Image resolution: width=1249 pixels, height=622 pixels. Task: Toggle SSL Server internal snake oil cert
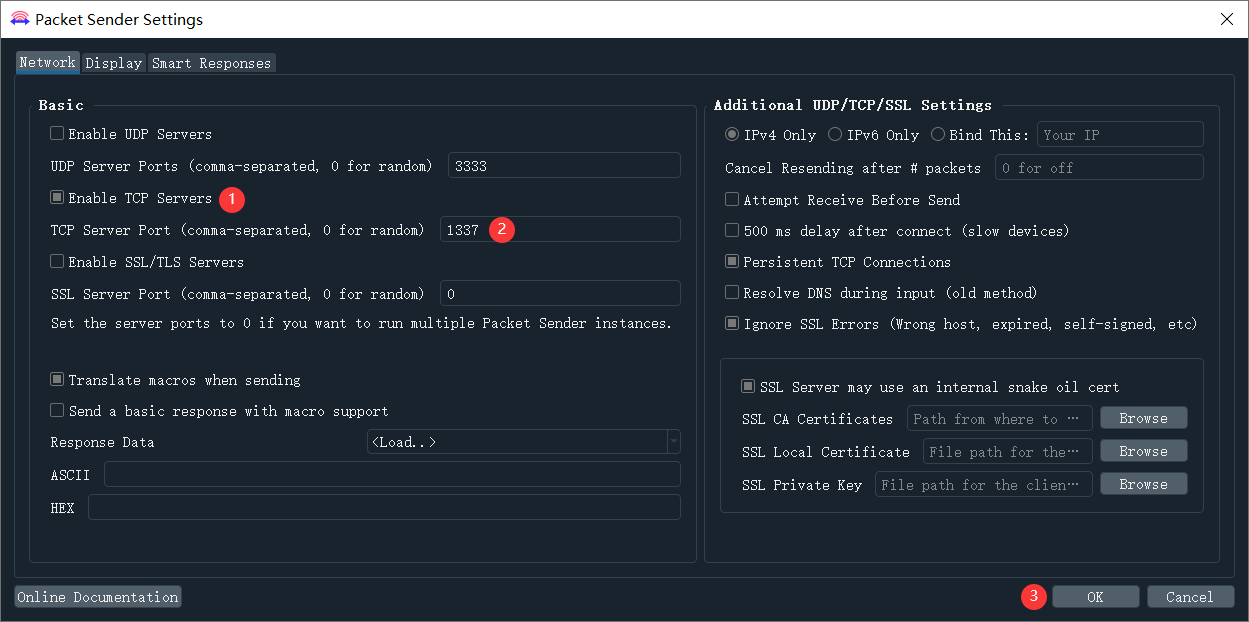click(x=748, y=387)
